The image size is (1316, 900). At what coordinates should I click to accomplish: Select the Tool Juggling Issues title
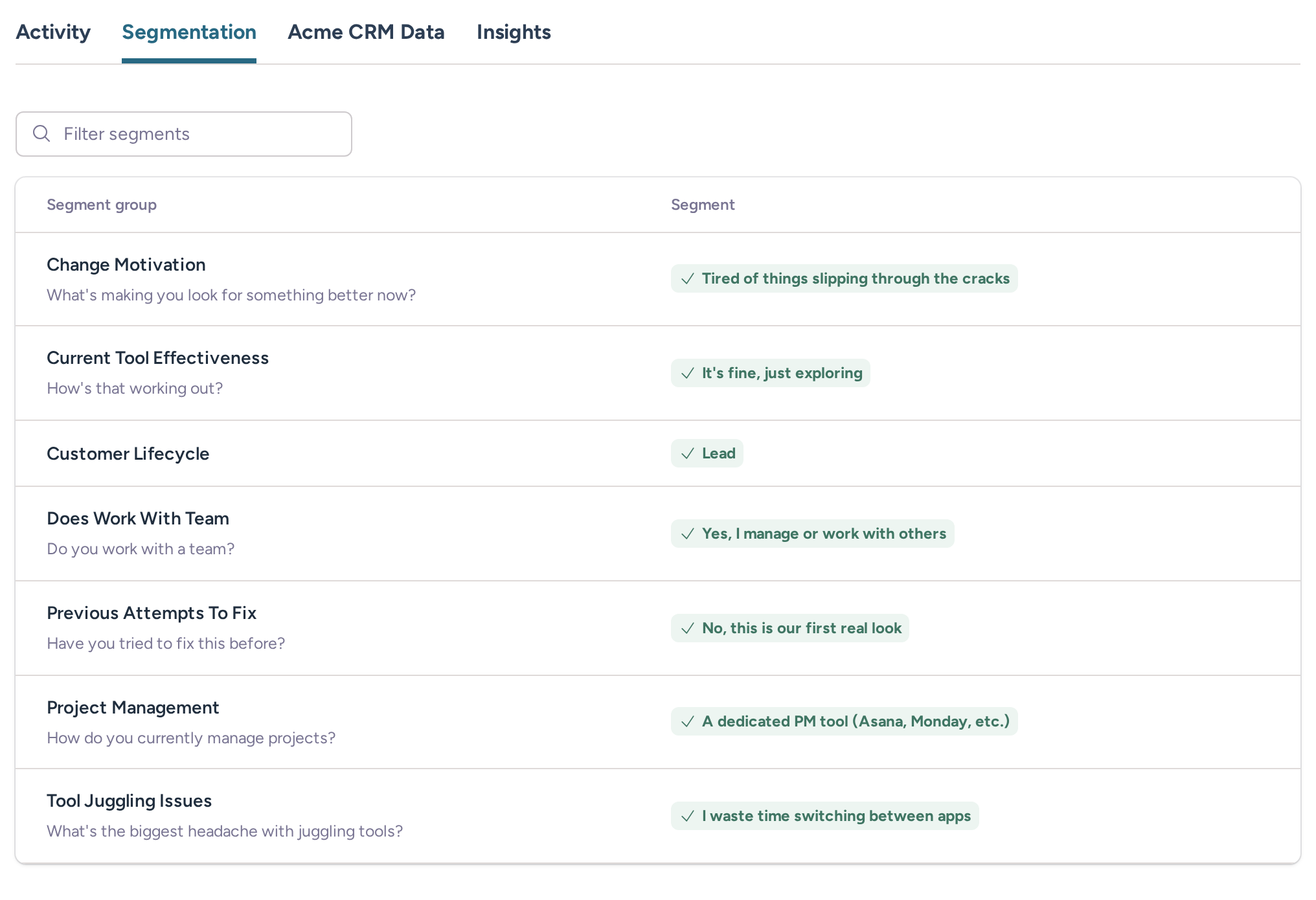tap(130, 800)
